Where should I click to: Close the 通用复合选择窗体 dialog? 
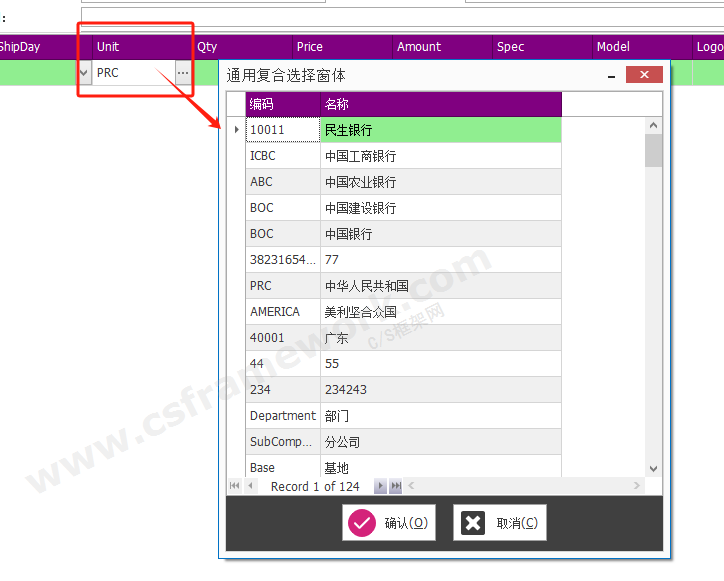coord(644,75)
